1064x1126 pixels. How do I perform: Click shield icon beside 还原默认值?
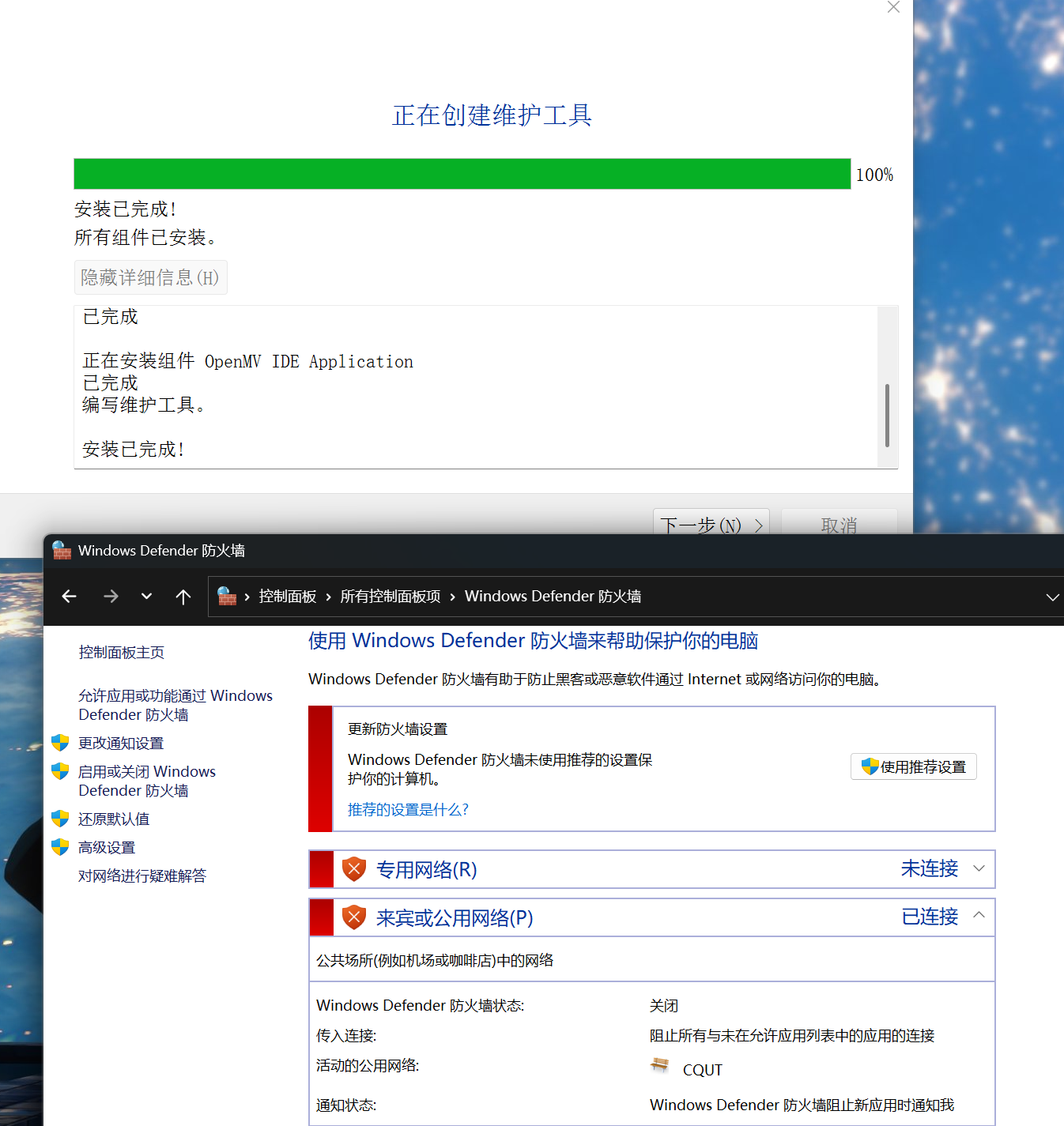(x=60, y=819)
